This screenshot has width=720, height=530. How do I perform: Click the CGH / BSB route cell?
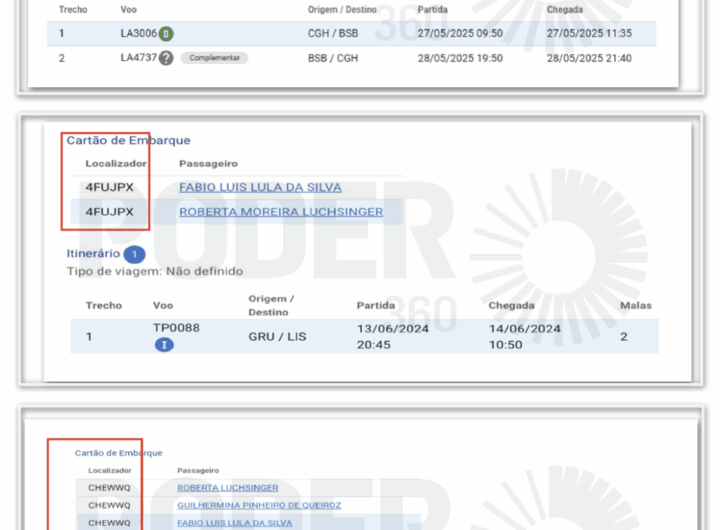333,33
